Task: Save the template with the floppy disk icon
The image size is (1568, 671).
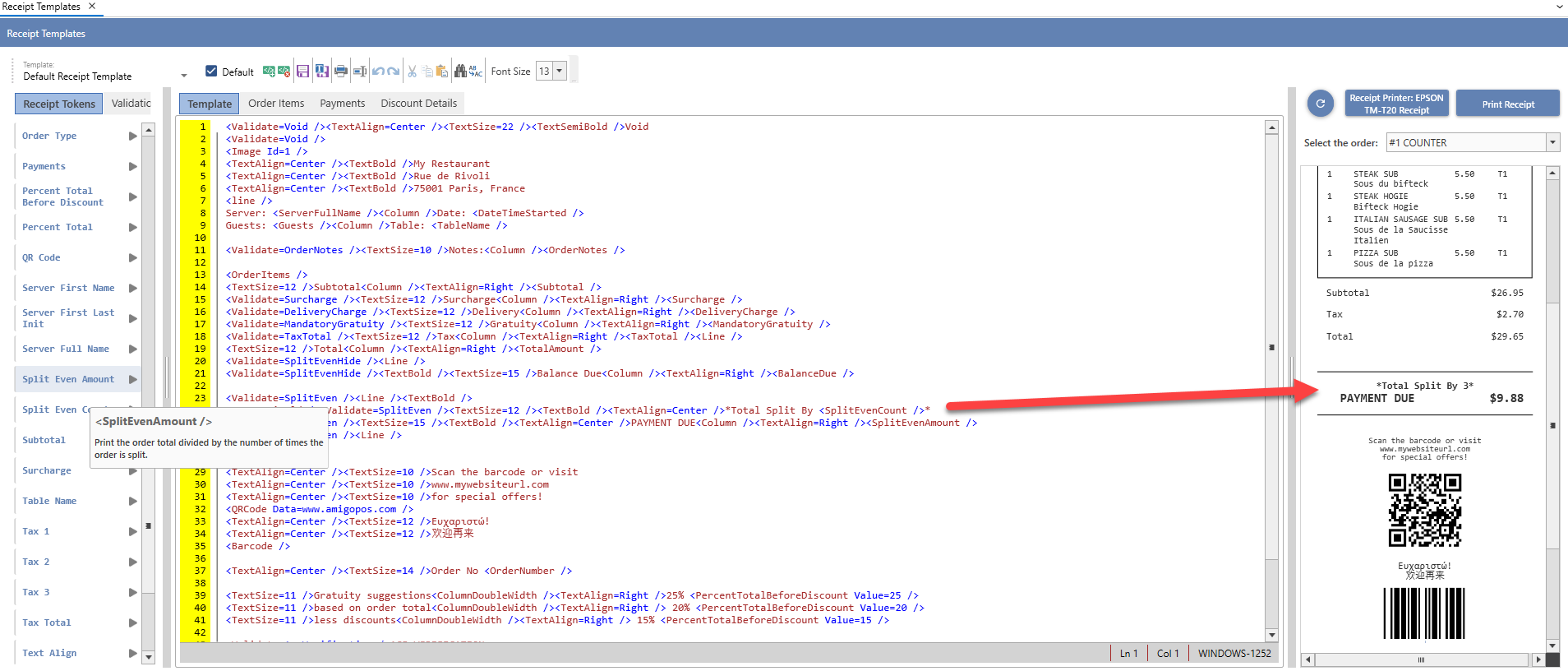Action: click(302, 72)
